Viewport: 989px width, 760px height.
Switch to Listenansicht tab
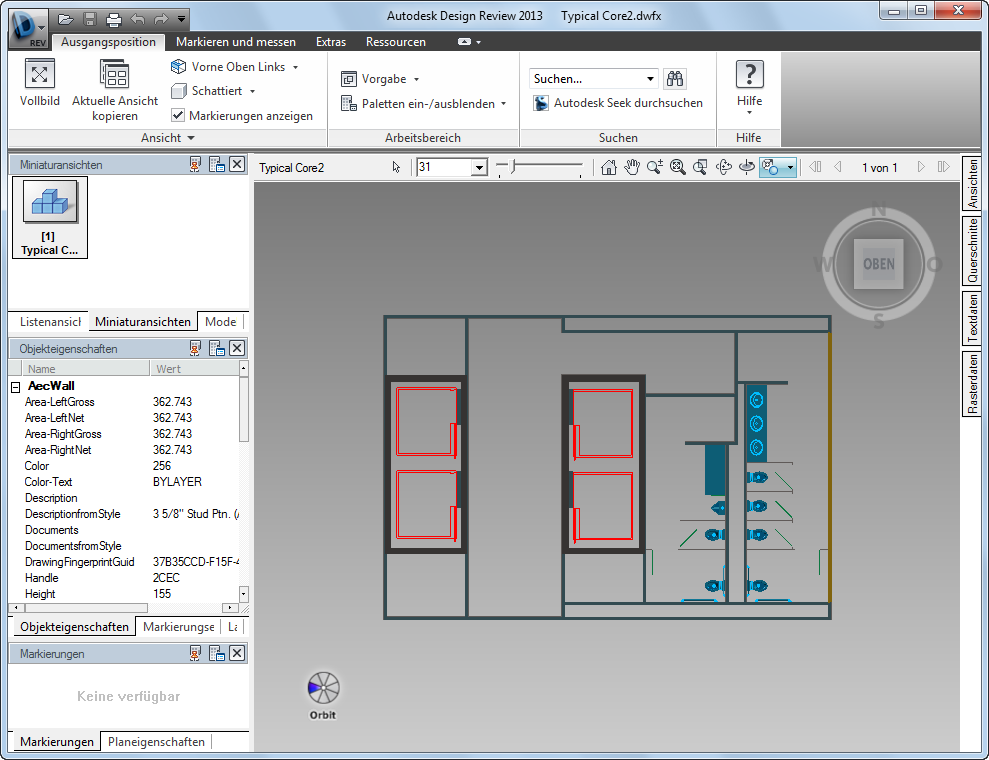(50, 322)
